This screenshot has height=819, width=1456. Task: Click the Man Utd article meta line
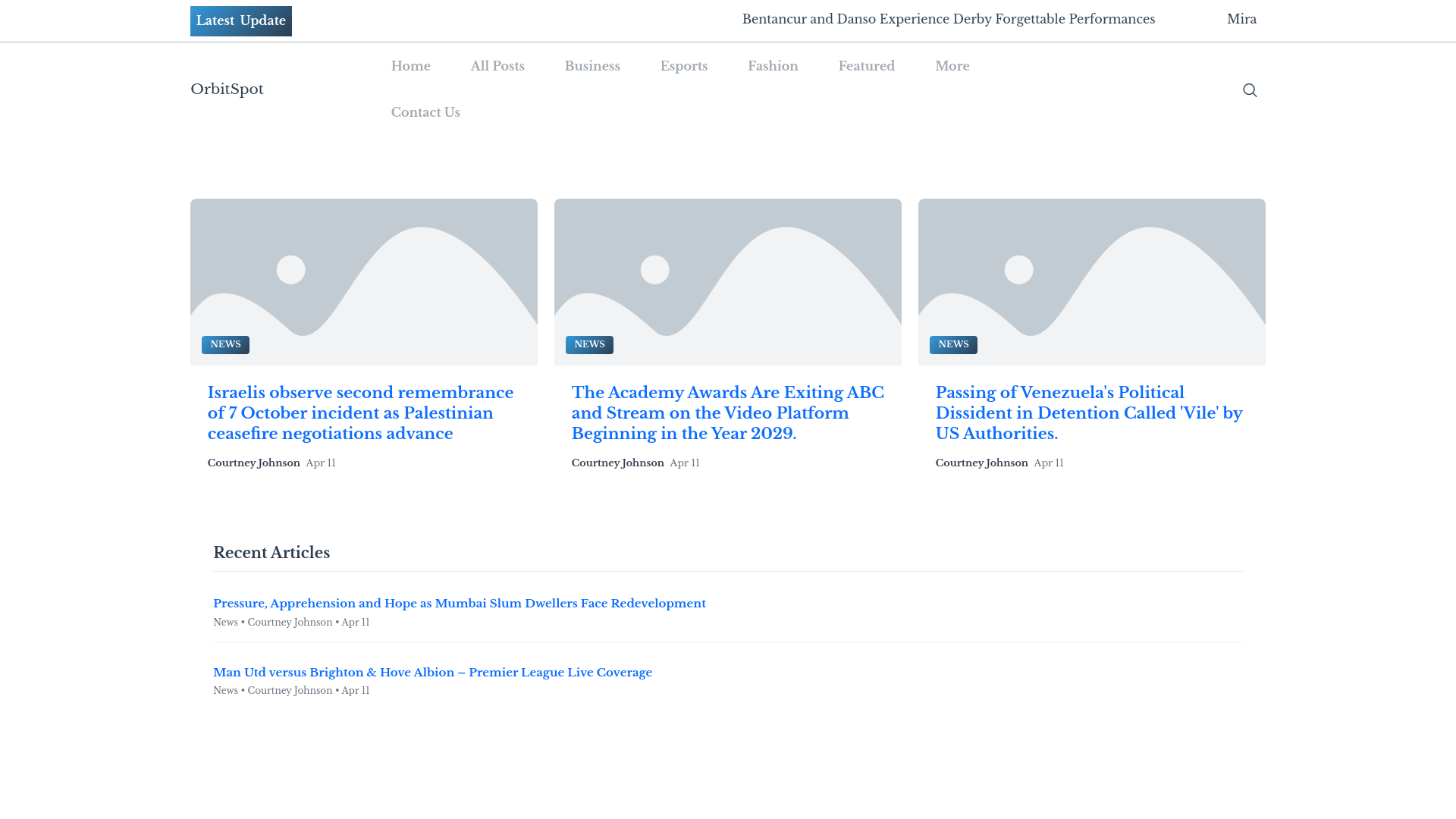tap(291, 691)
